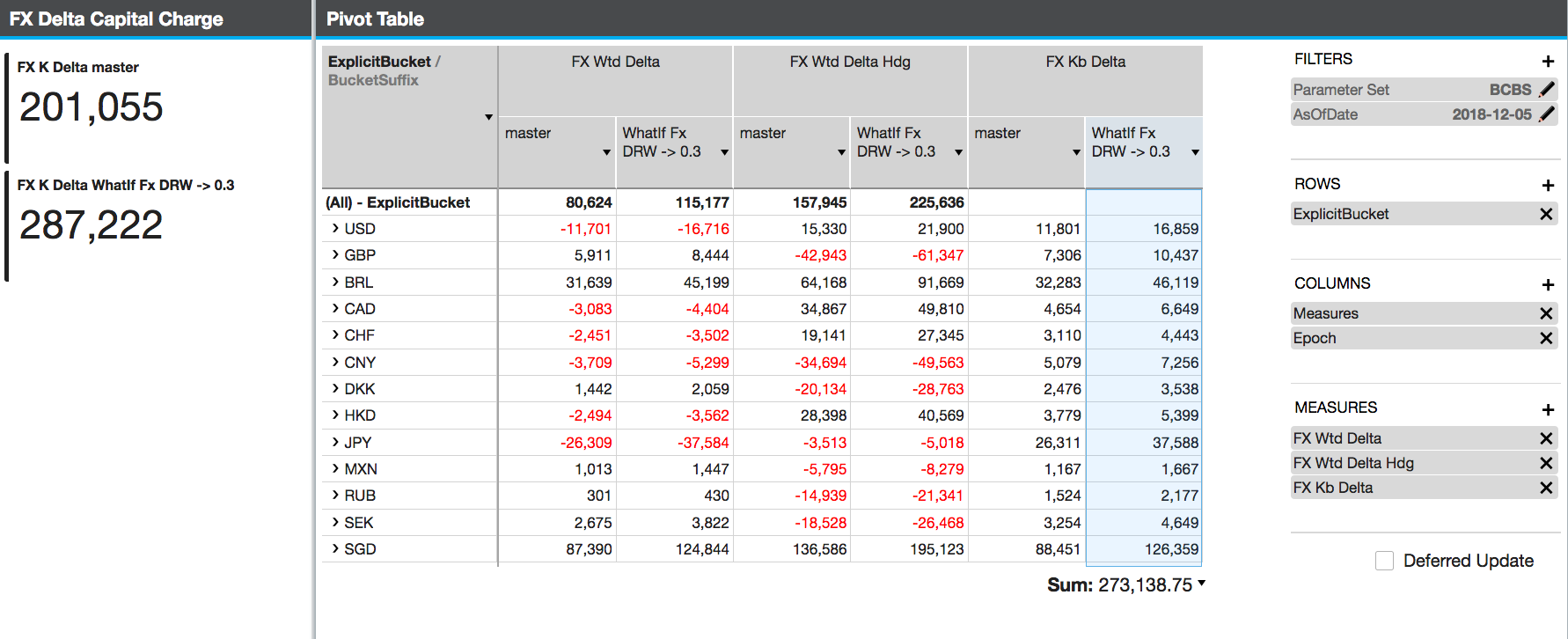1568x639 pixels.
Task: Expand the BRL bucket row
Action: point(335,282)
